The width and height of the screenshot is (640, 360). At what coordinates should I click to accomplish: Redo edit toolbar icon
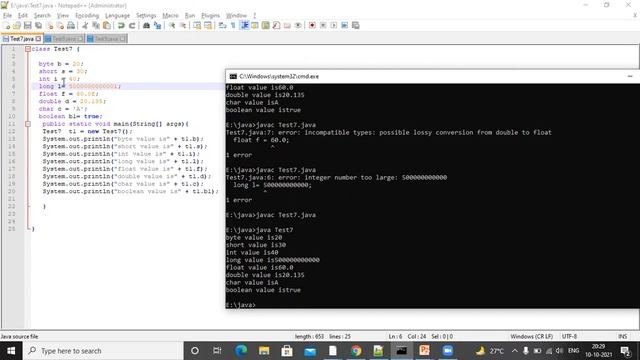coord(132,25)
